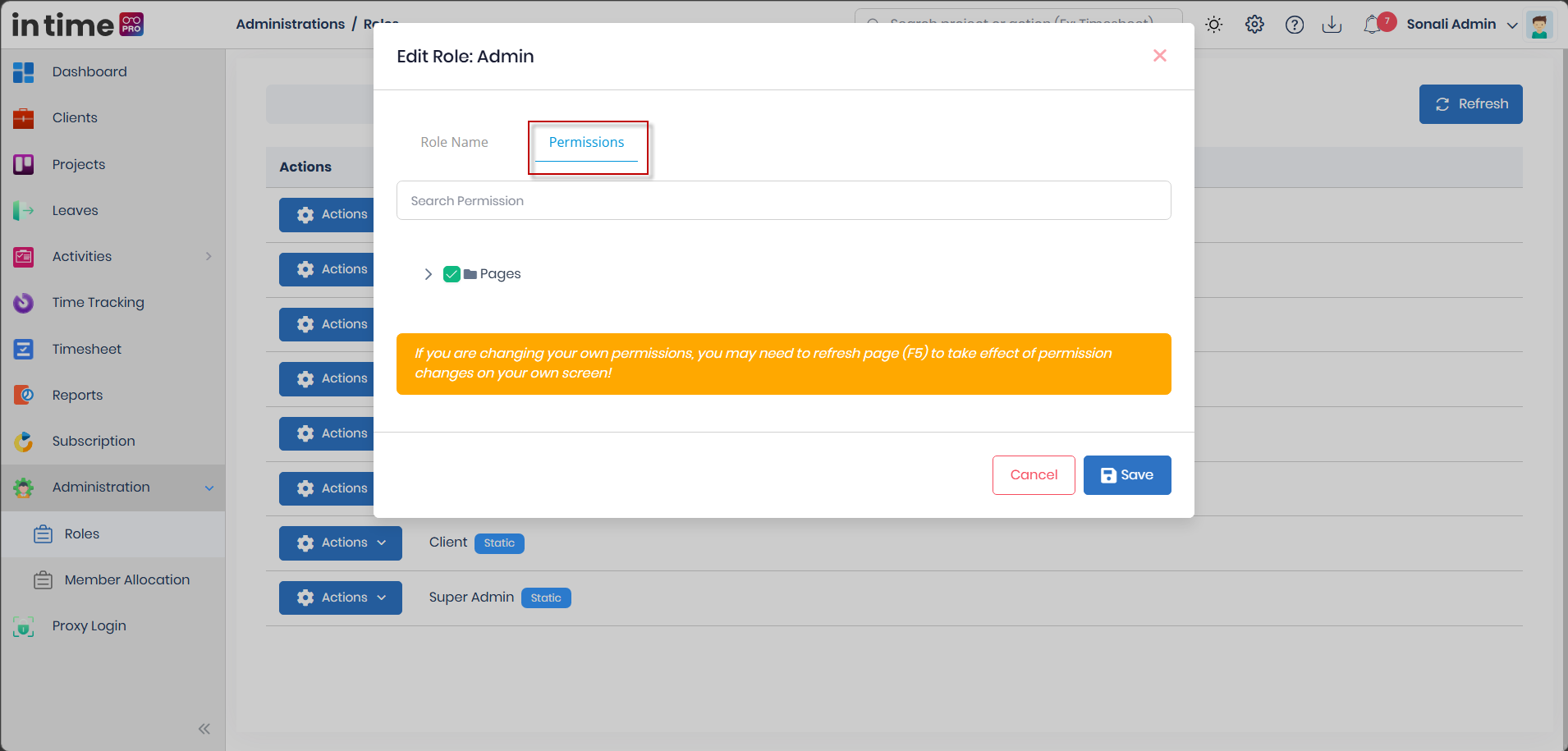Open Actions dropdown for Super Admin role
Image resolution: width=1568 pixels, height=751 pixels.
click(x=341, y=598)
